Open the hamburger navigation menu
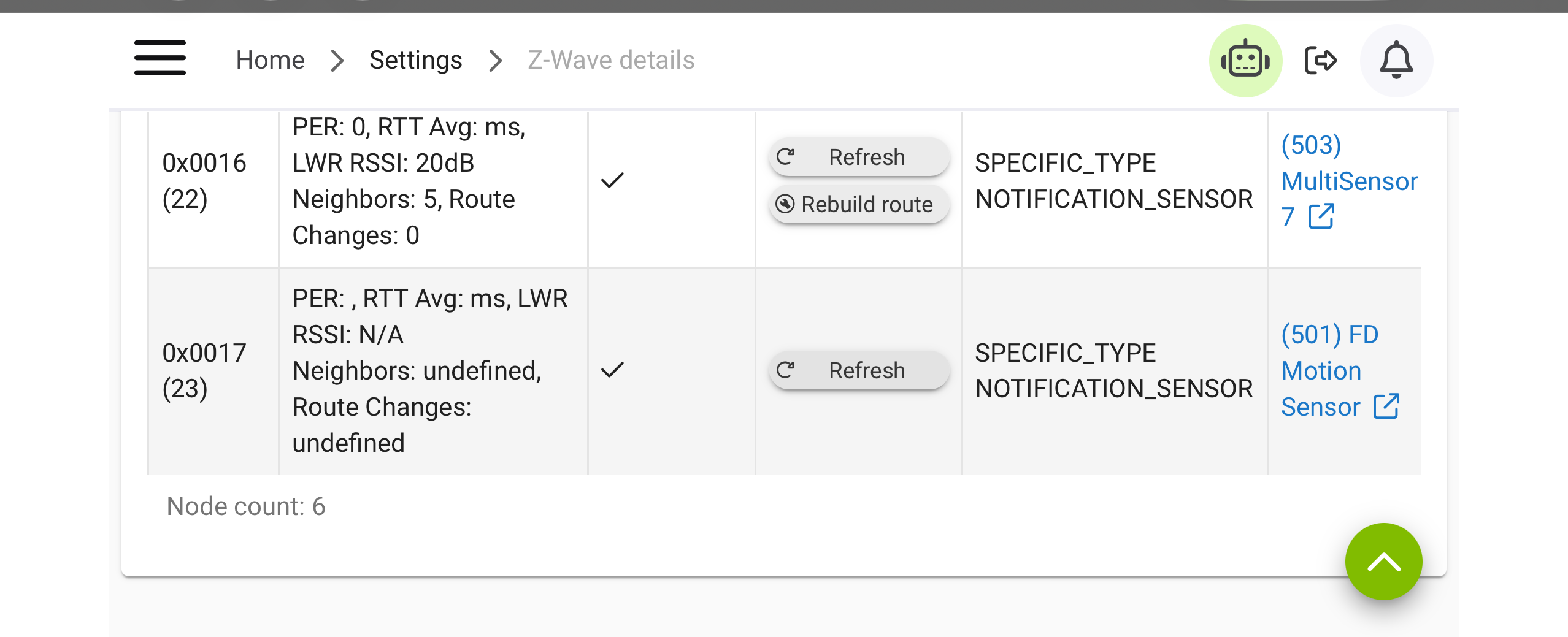 (x=160, y=58)
